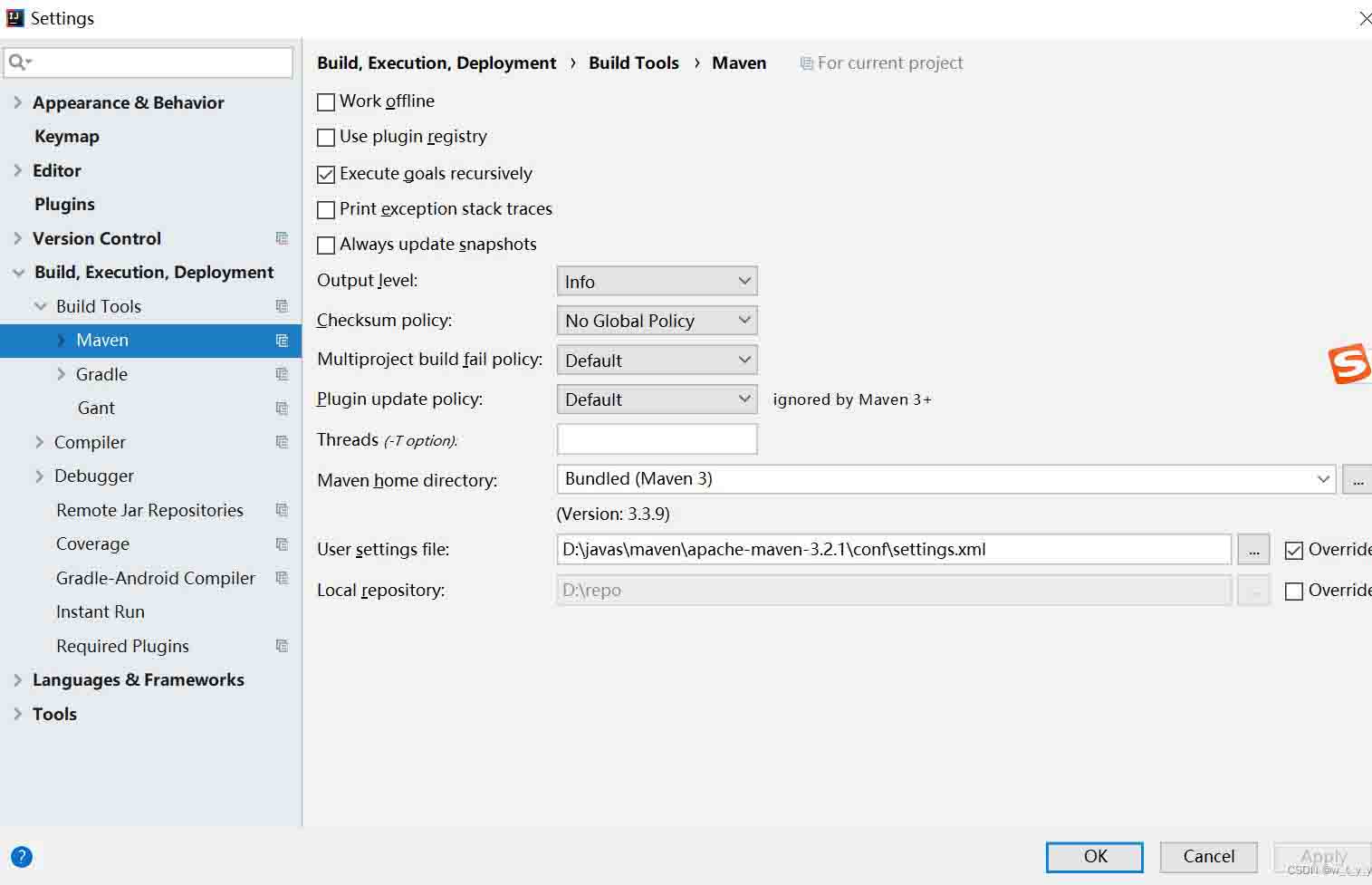This screenshot has width=1372, height=885.
Task: Click project-level icon next to Gradle
Action: click(282, 374)
